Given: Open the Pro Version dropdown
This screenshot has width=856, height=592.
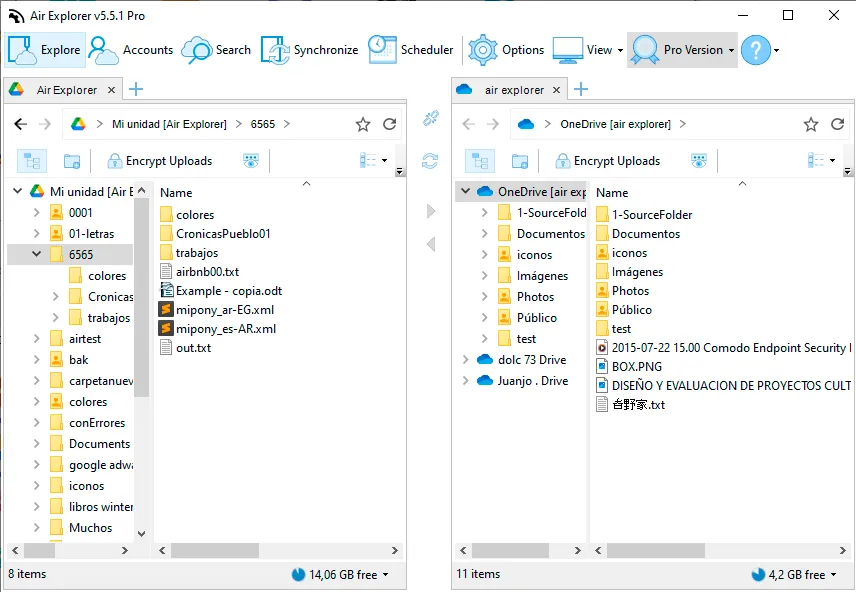Looking at the screenshot, I should click(x=682, y=50).
